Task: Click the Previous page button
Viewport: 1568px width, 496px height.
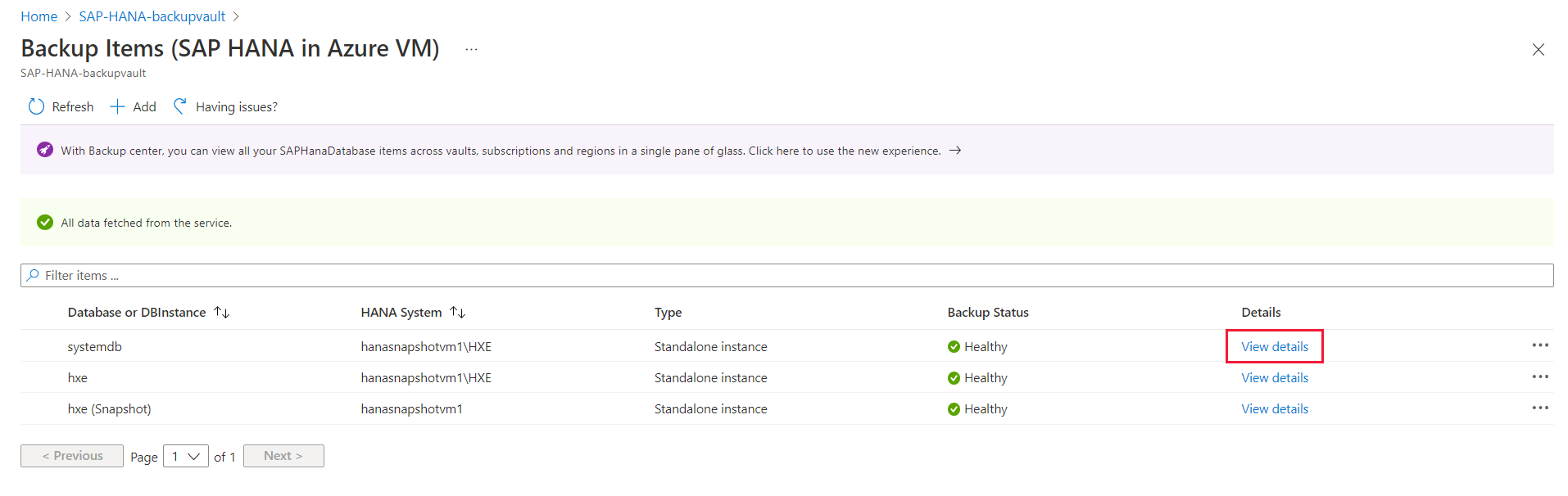Action: pos(72,456)
